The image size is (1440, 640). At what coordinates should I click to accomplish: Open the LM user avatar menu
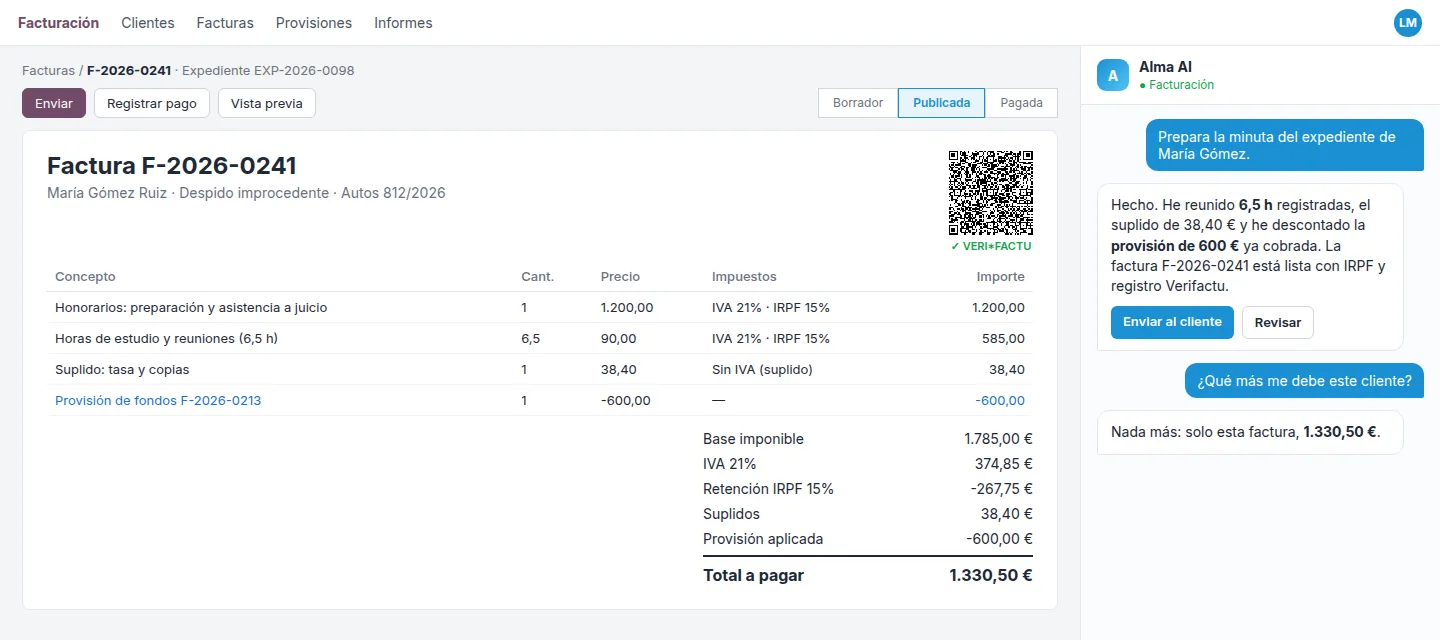pyautogui.click(x=1408, y=23)
